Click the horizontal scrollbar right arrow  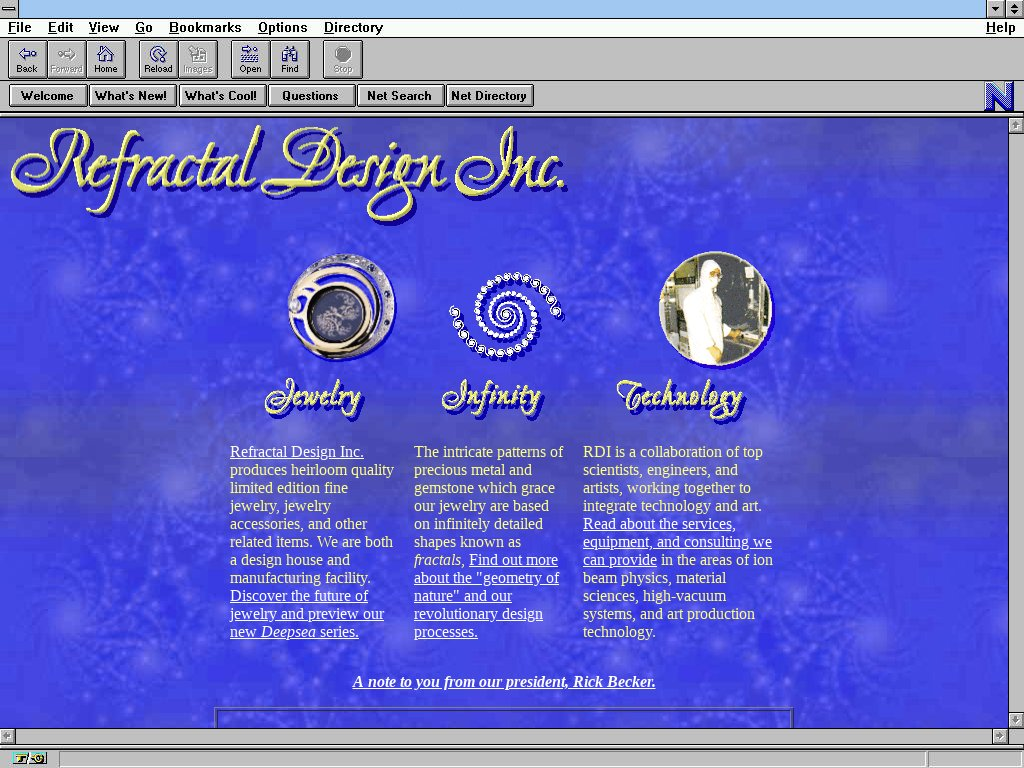999,736
